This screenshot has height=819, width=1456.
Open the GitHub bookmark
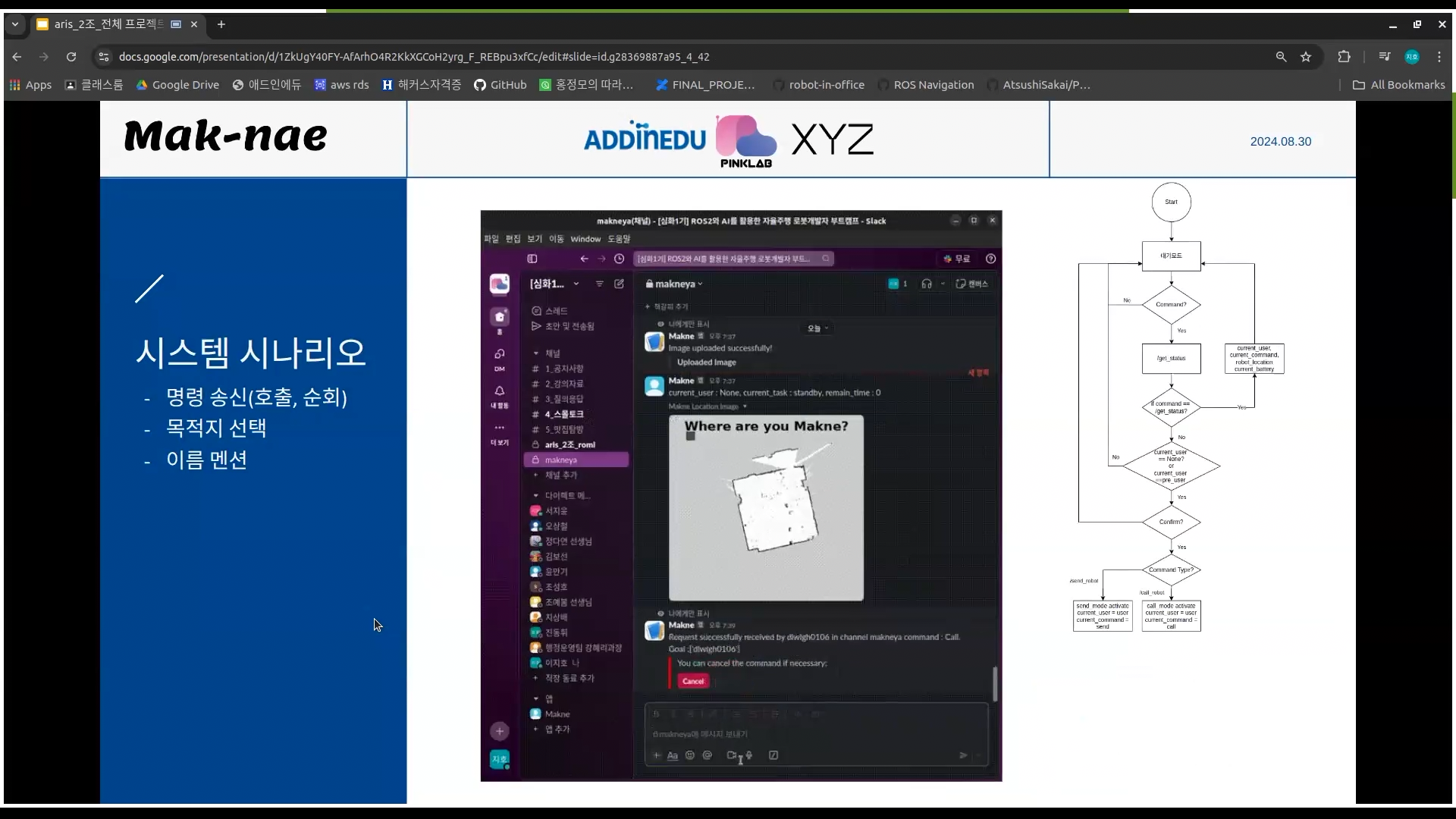(500, 85)
